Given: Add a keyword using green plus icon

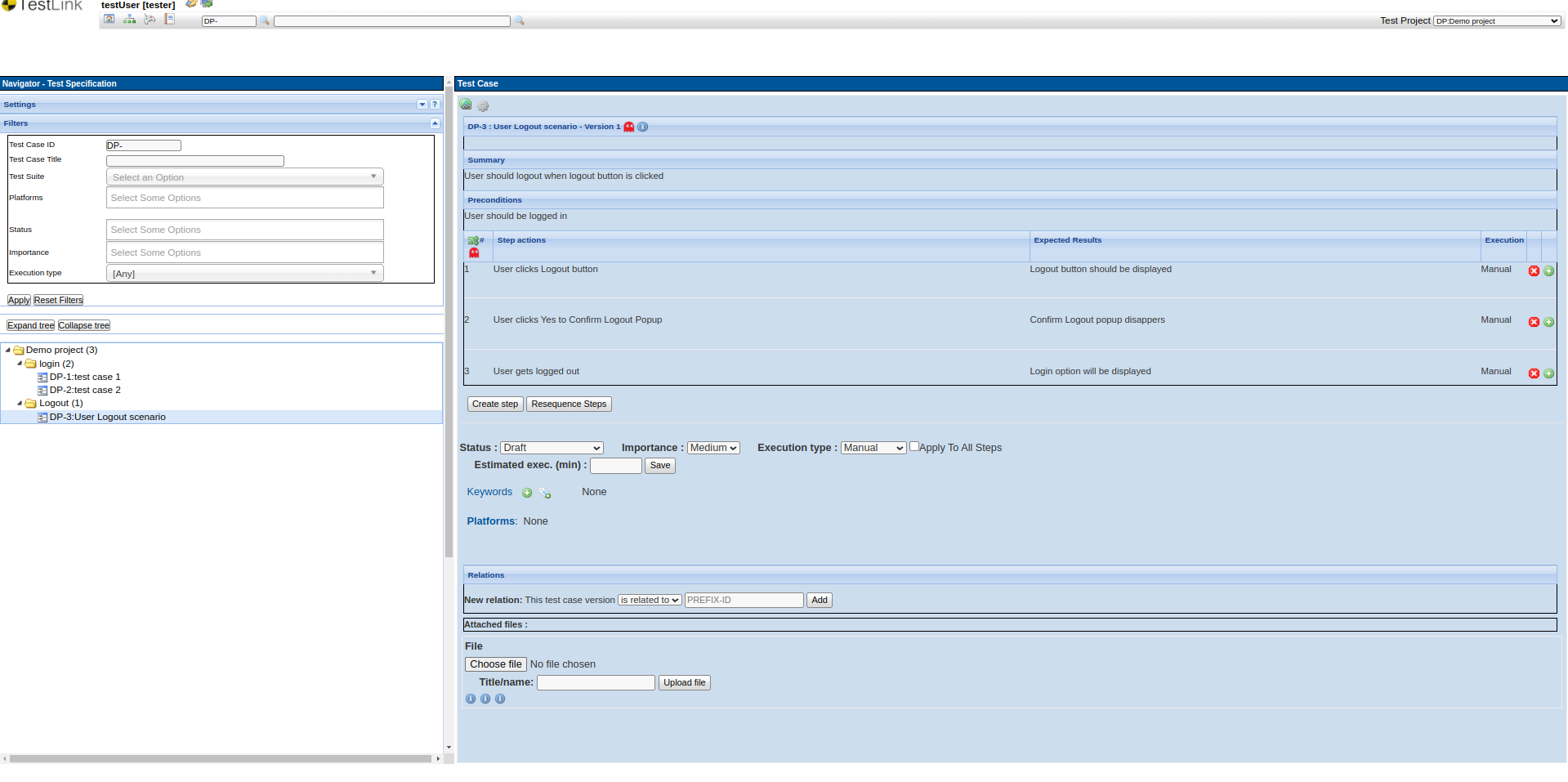Looking at the screenshot, I should 527,493.
